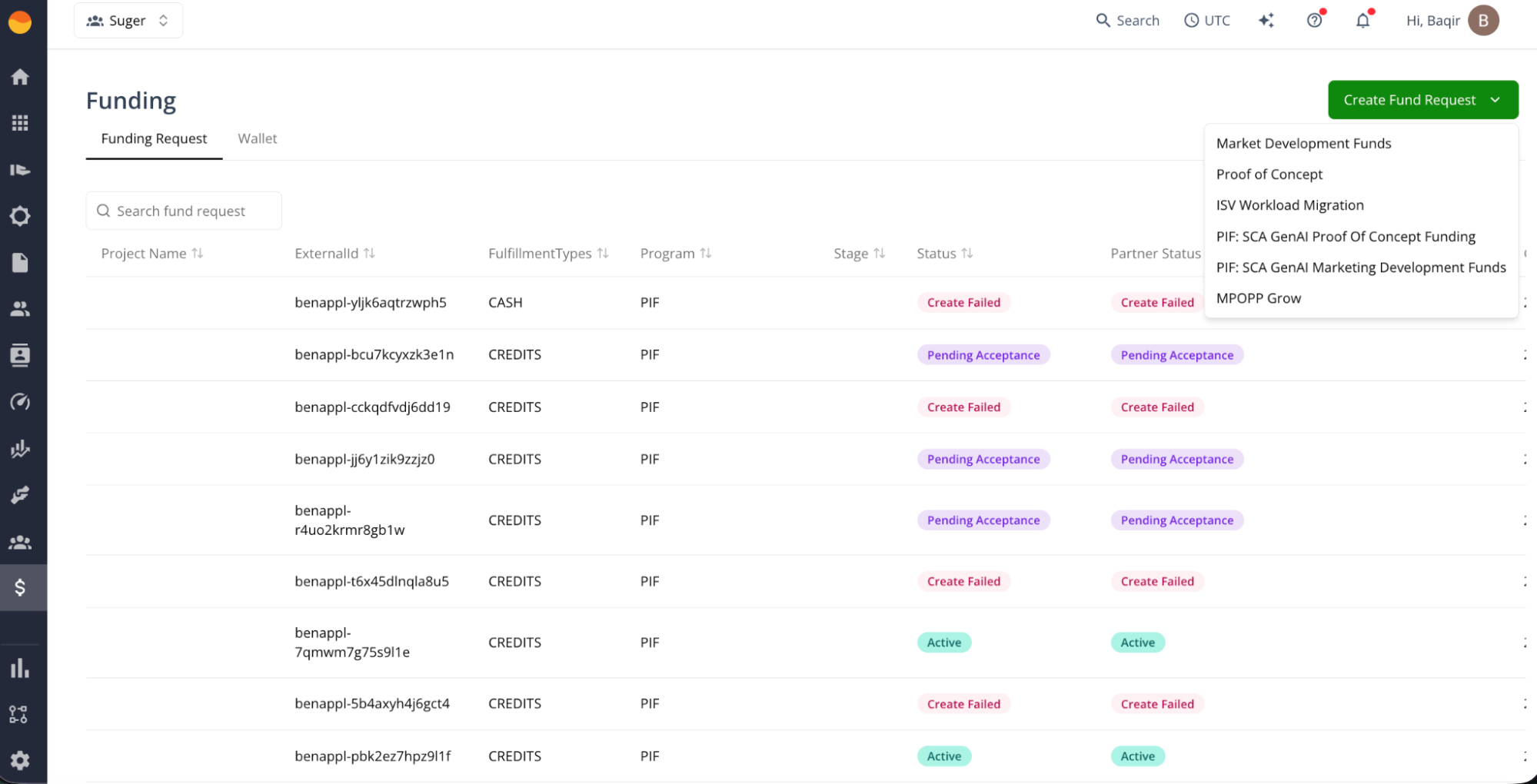Screen dimensions: 1537x784
Task: Open the Create Fund Request dropdown chevron
Action: 1496,100
